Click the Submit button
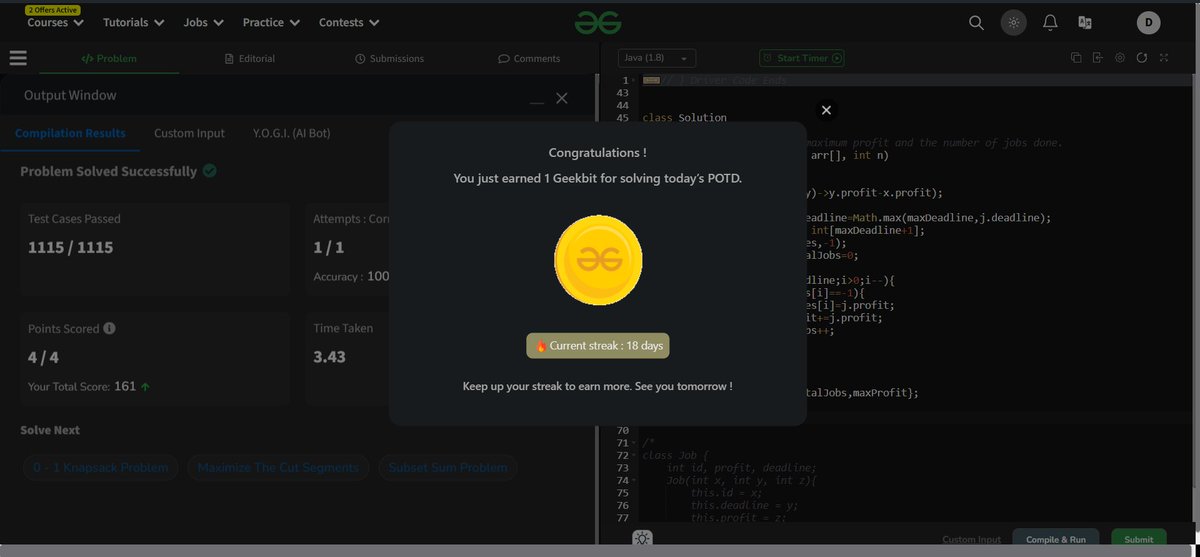The height and width of the screenshot is (557, 1200). click(1138, 539)
